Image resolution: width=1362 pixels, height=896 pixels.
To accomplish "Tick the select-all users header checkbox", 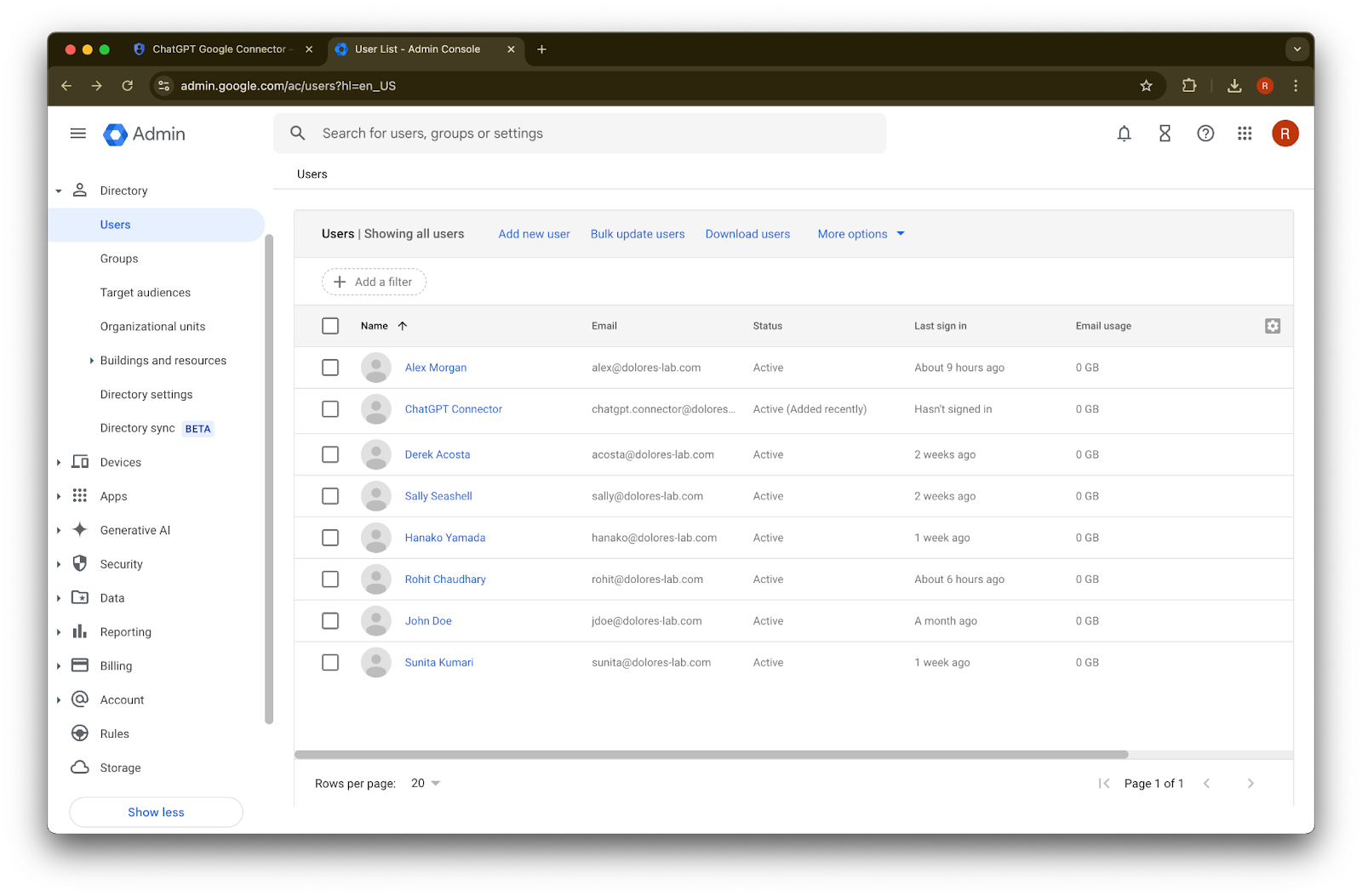I will click(x=330, y=326).
